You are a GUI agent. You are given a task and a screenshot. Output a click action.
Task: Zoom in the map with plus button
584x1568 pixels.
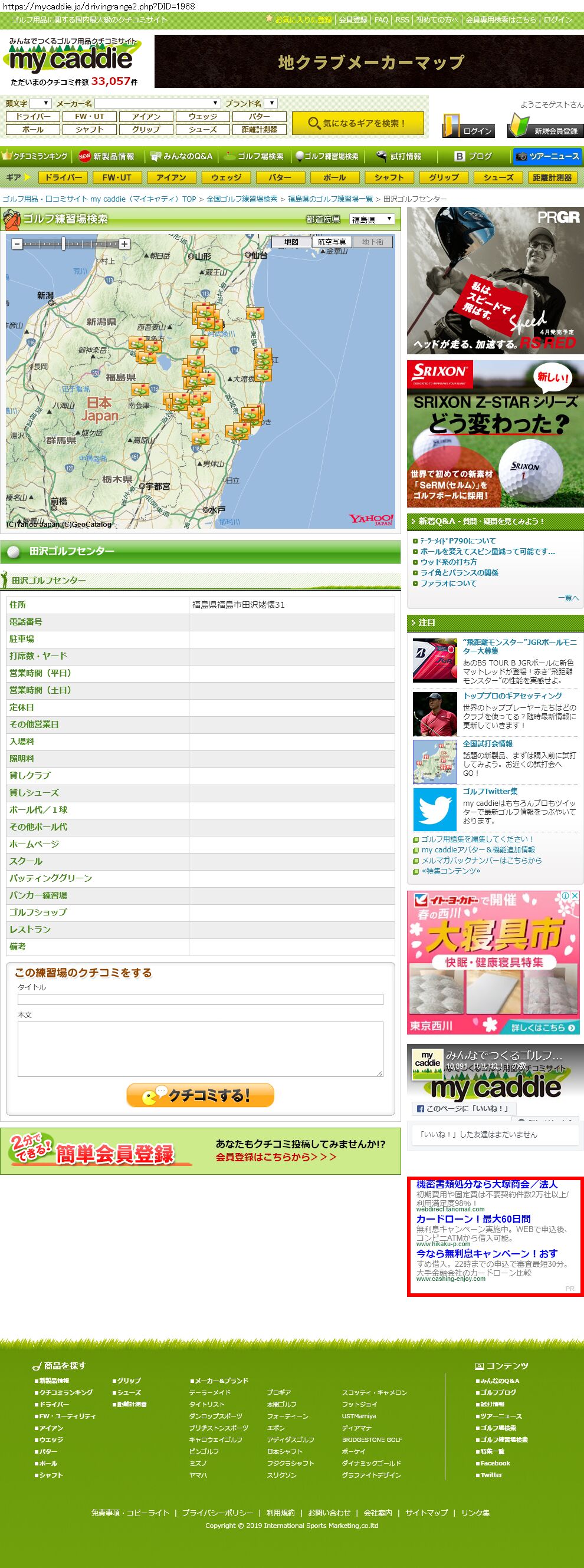click(x=124, y=244)
